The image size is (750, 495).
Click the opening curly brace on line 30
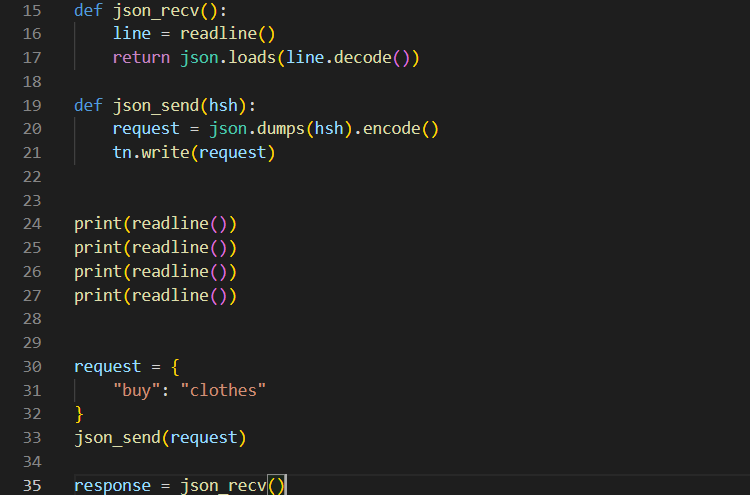coord(175,367)
